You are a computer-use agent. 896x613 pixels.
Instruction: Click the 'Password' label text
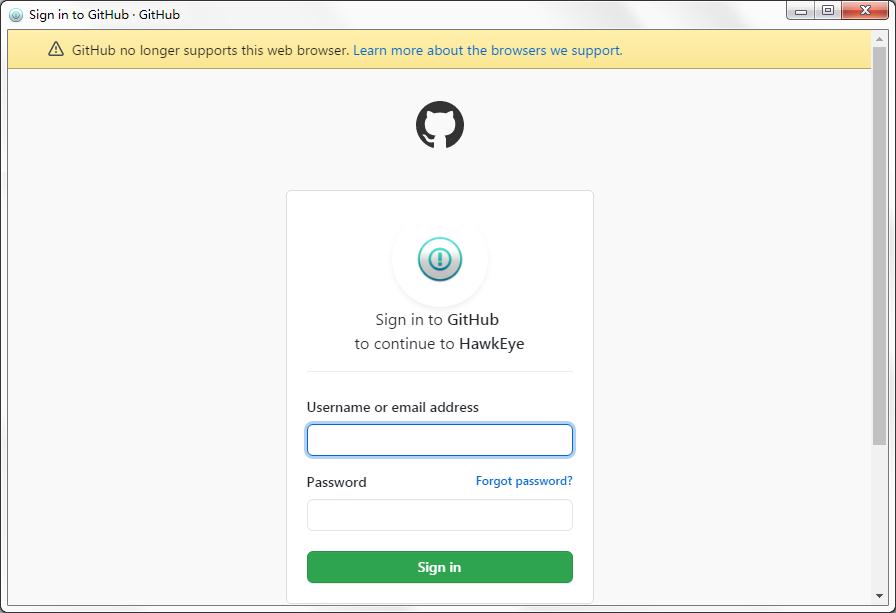coord(336,482)
